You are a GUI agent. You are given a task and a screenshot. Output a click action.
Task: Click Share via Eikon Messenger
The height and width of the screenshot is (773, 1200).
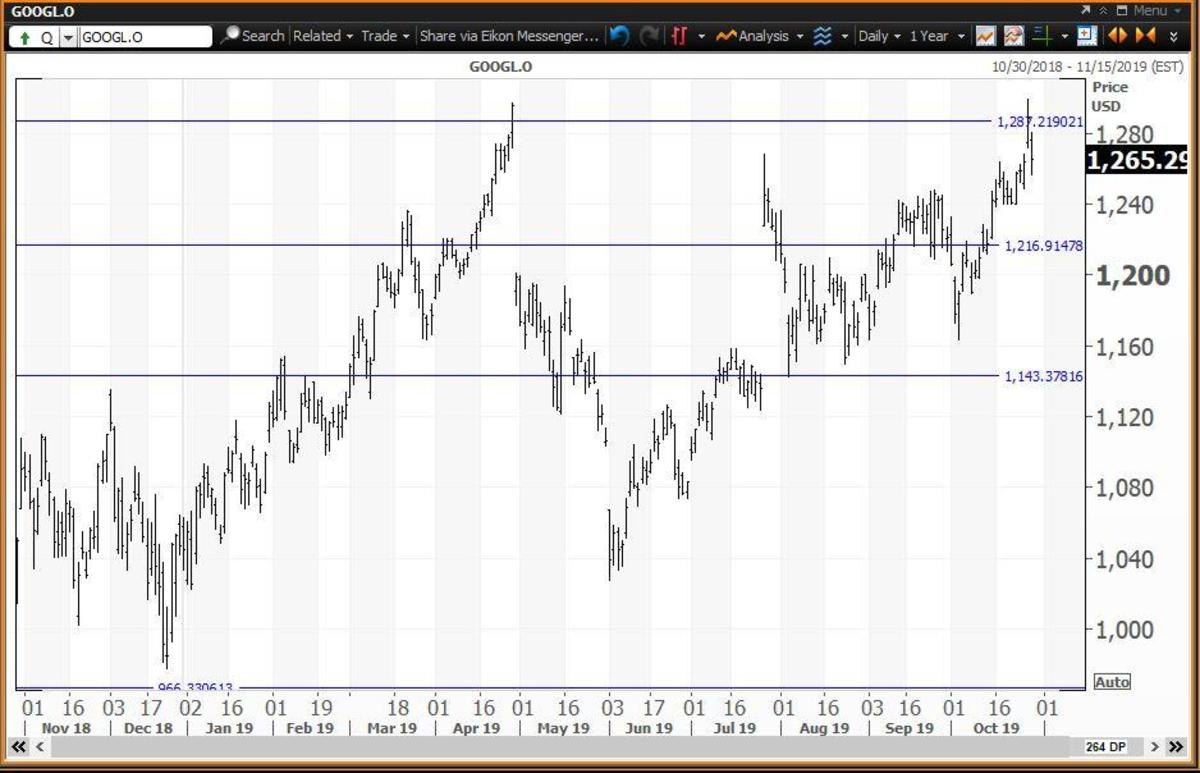coord(509,36)
